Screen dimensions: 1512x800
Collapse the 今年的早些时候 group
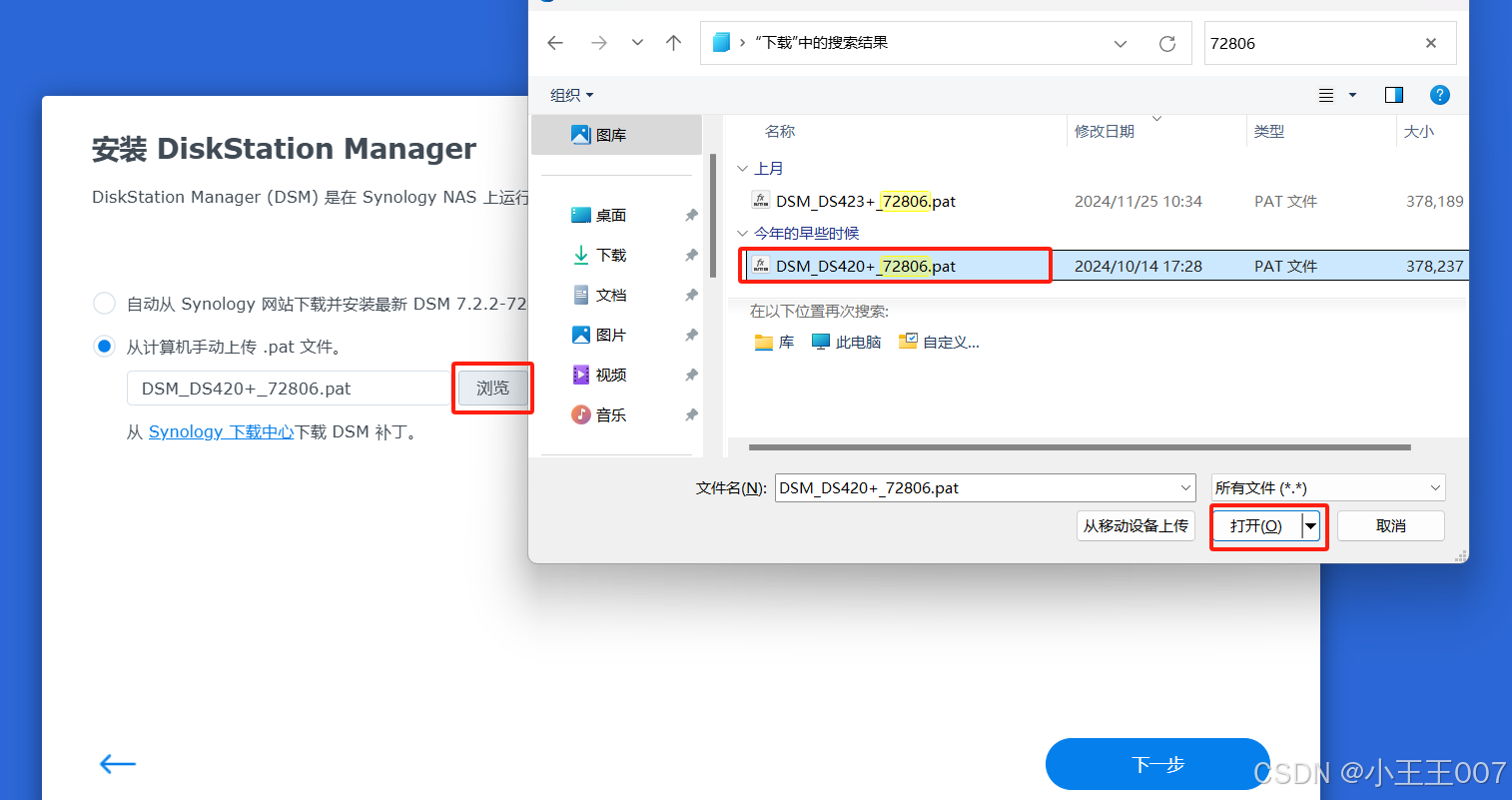tap(742, 234)
